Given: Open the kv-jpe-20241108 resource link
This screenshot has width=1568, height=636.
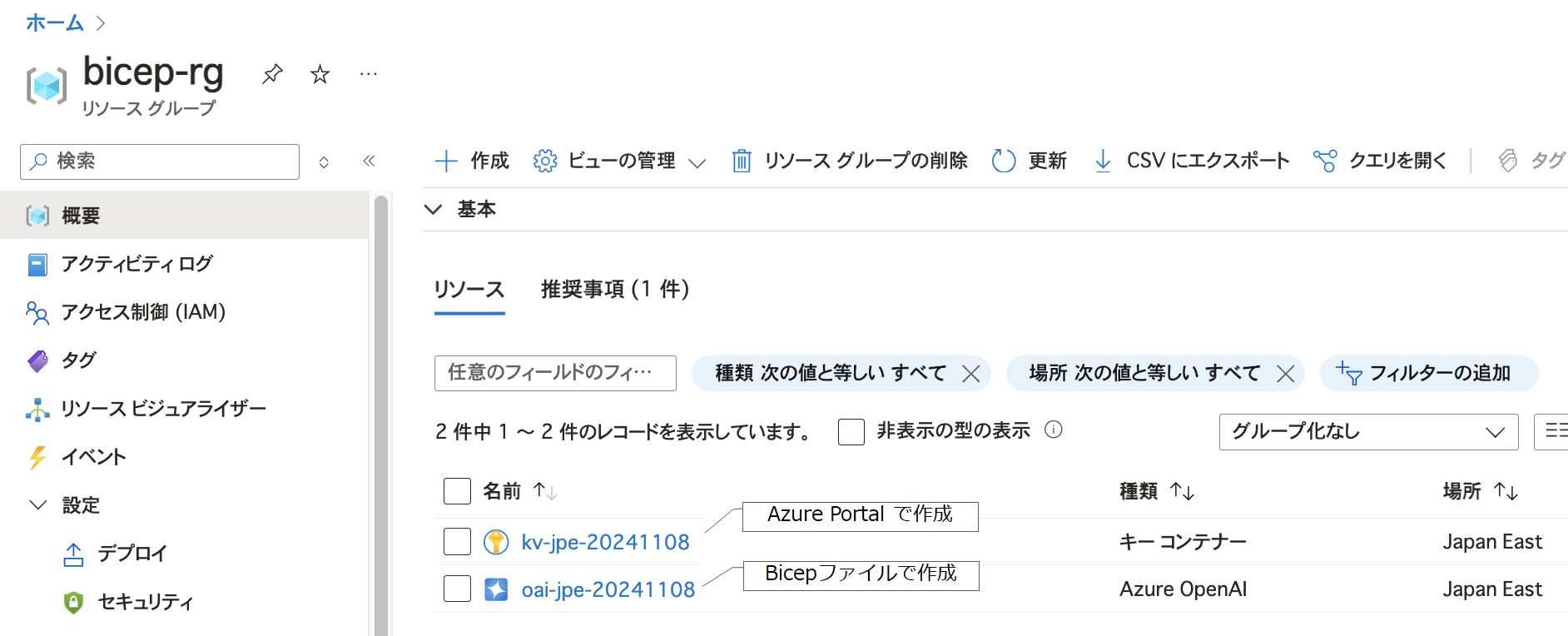Looking at the screenshot, I should coord(605,542).
